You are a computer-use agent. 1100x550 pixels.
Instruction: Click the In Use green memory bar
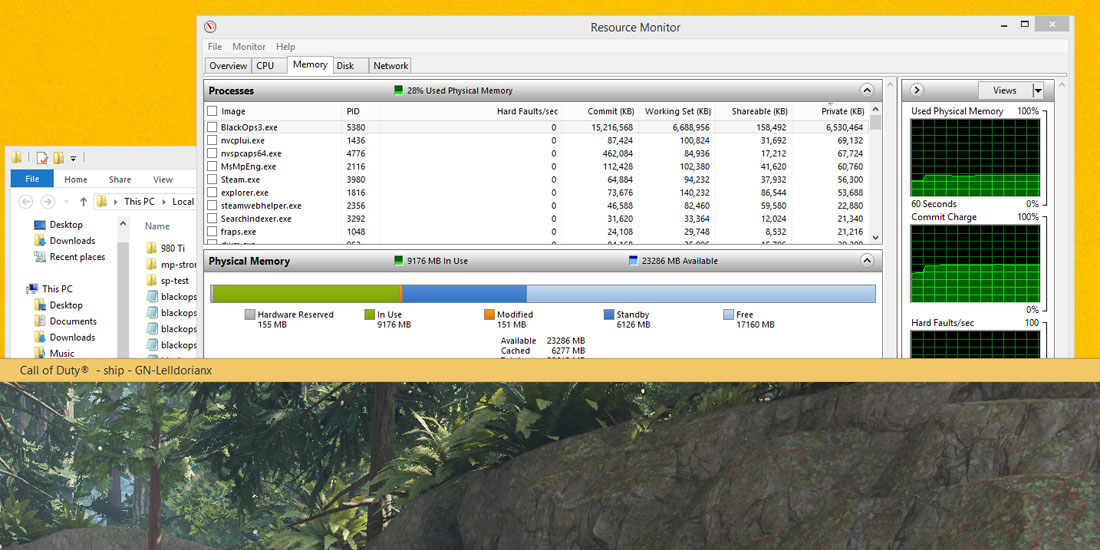[x=306, y=294]
